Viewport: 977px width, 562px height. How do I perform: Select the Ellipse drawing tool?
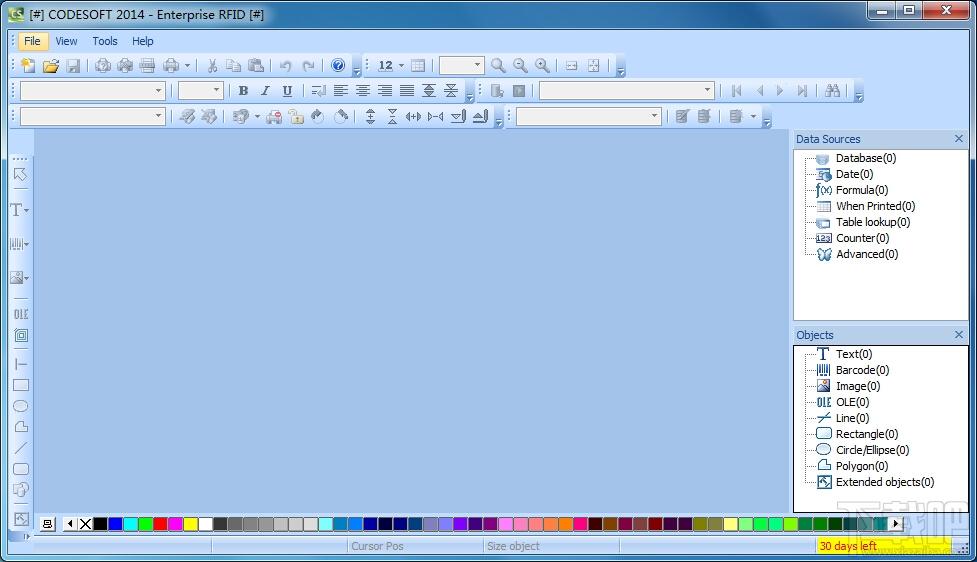pos(21,406)
